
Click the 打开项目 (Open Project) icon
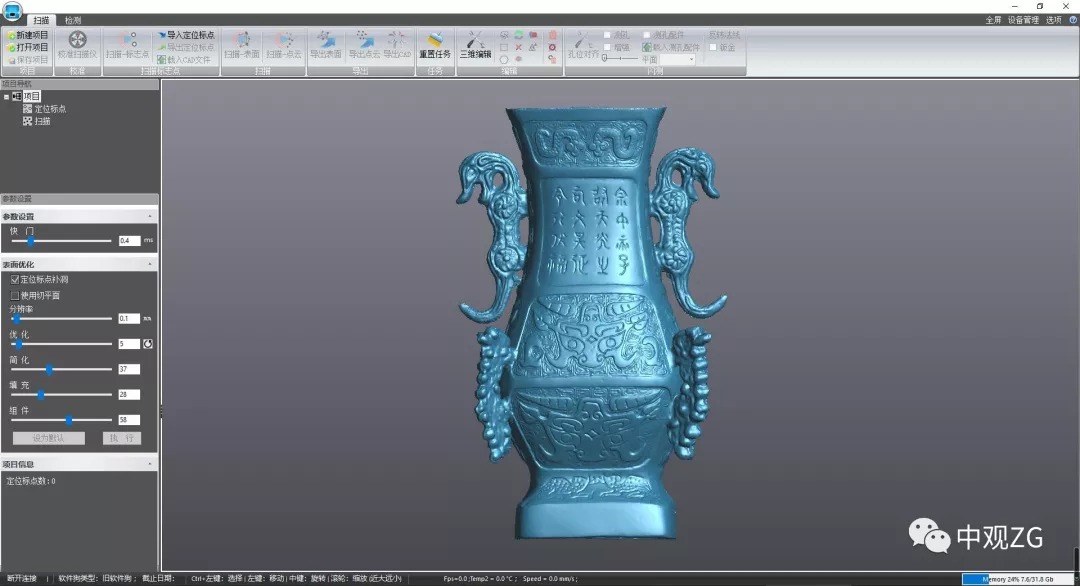(11, 47)
